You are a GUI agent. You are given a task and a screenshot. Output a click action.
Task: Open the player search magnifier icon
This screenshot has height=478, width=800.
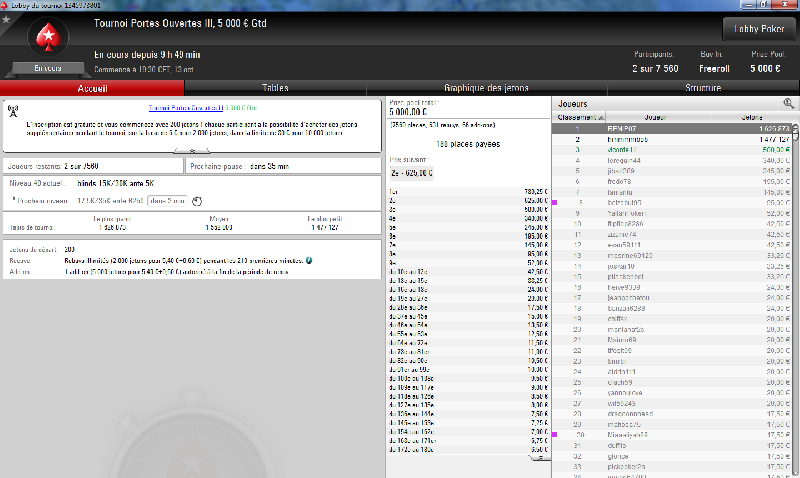point(788,104)
